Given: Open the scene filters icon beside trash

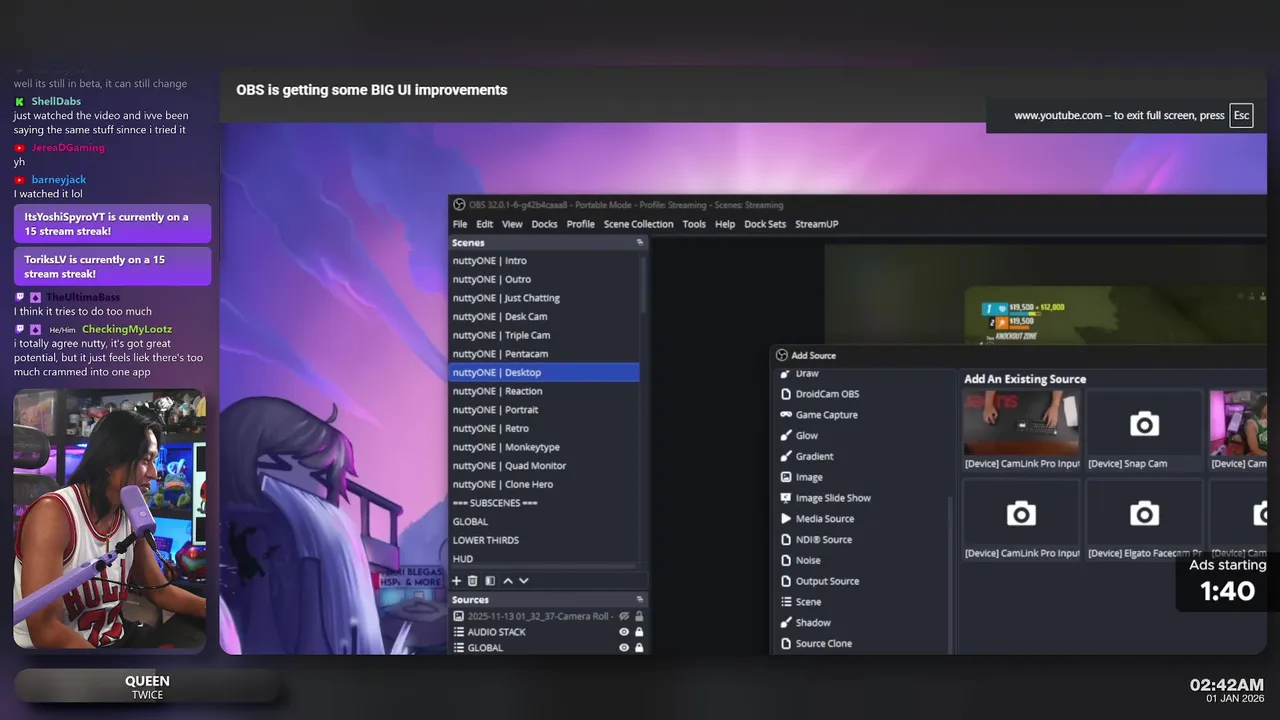Looking at the screenshot, I should 490,581.
